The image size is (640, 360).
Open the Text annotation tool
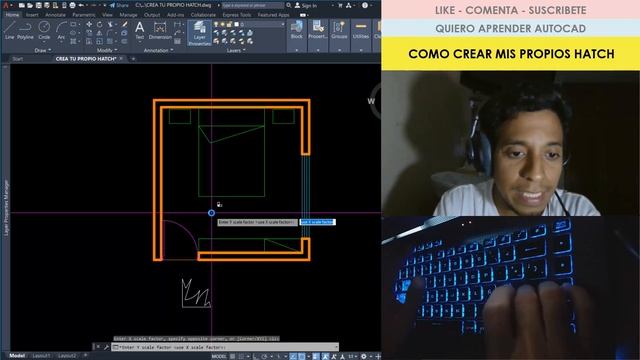pyautogui.click(x=140, y=30)
